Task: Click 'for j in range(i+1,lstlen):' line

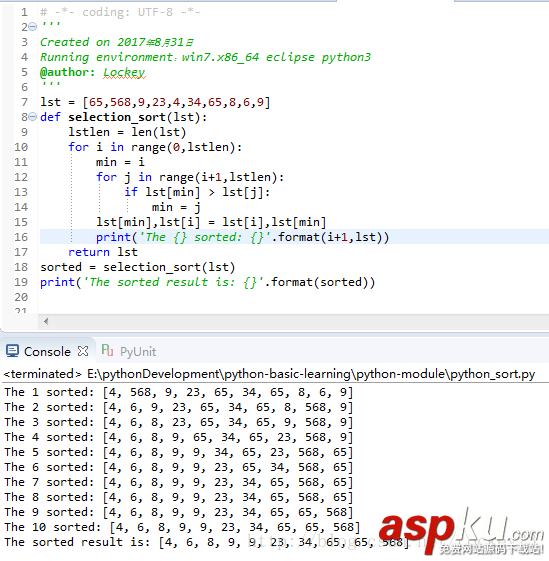Action: point(190,177)
